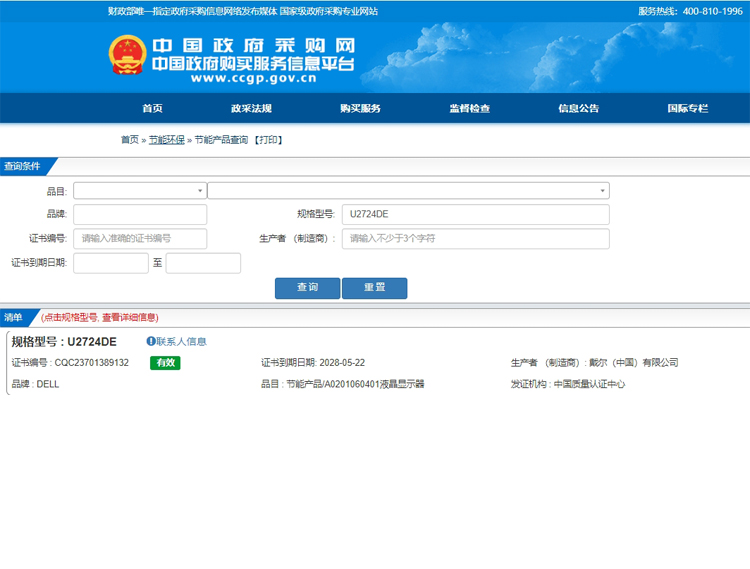The width and height of the screenshot is (750, 569).
Task: Click the 首页 breadcrumb link
Action: click(130, 140)
